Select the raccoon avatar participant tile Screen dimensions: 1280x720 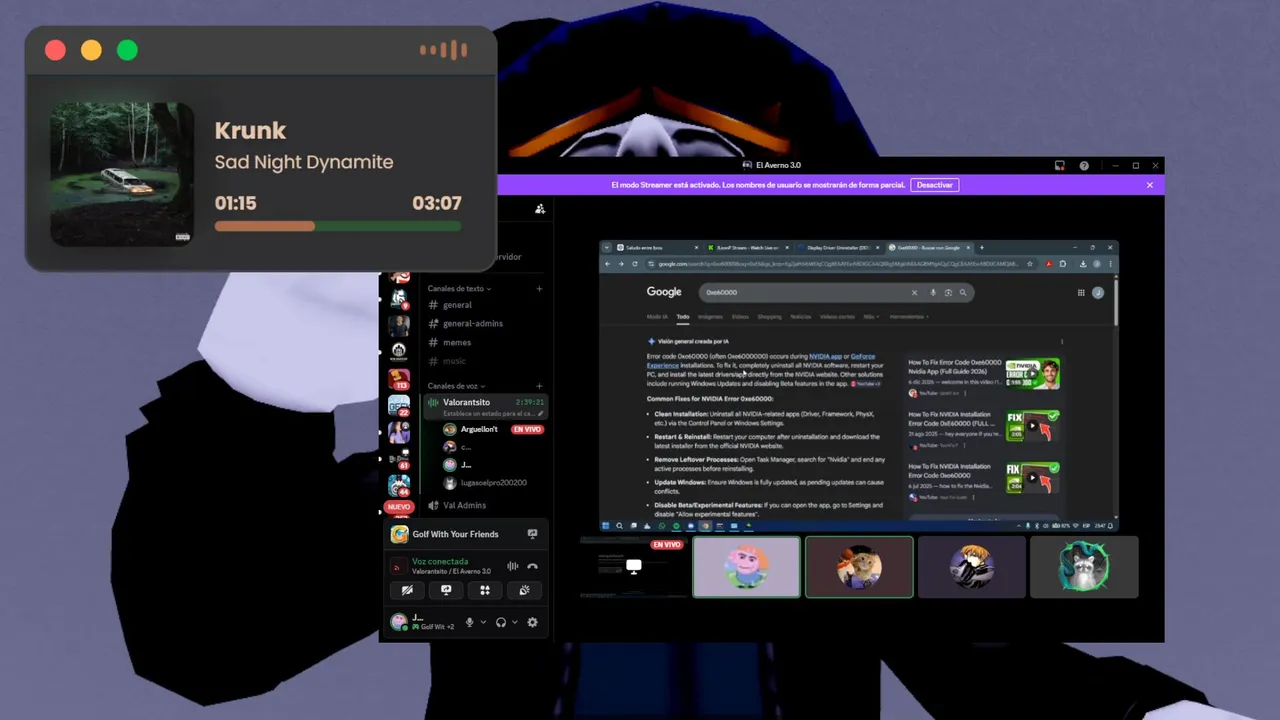(x=1084, y=567)
